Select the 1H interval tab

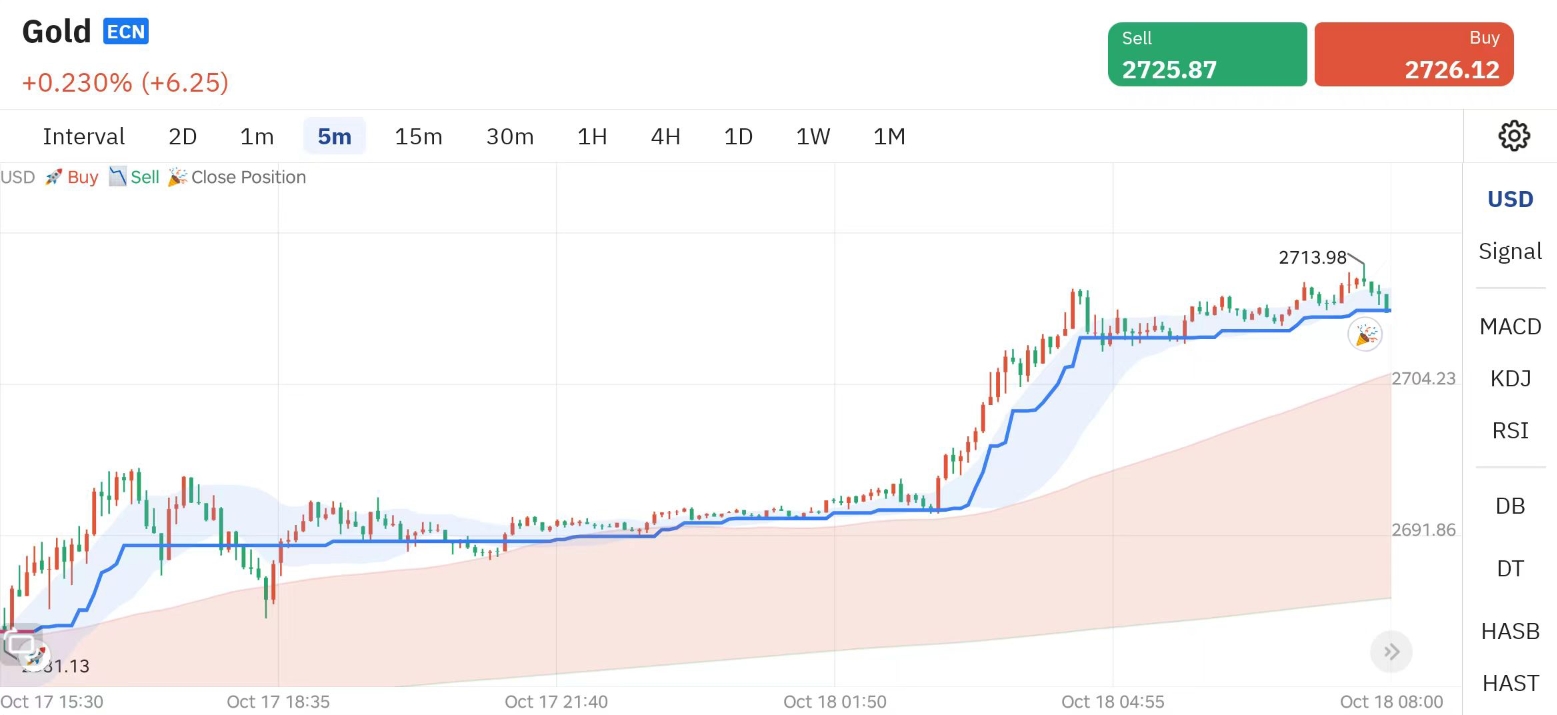[592, 136]
